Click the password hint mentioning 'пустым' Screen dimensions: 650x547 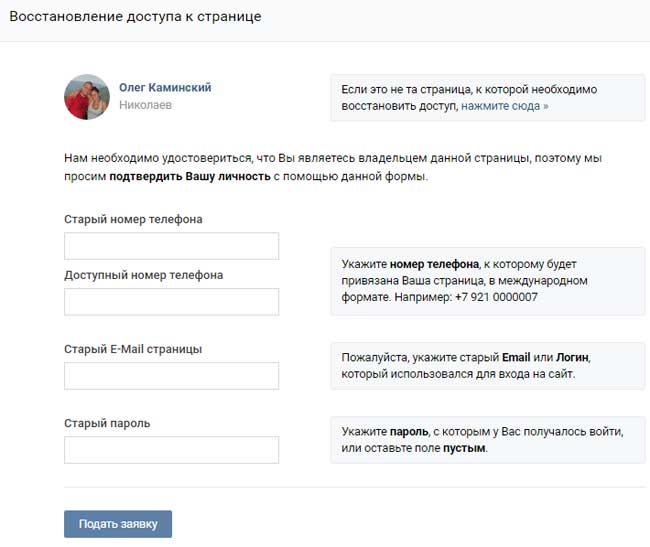(x=487, y=440)
